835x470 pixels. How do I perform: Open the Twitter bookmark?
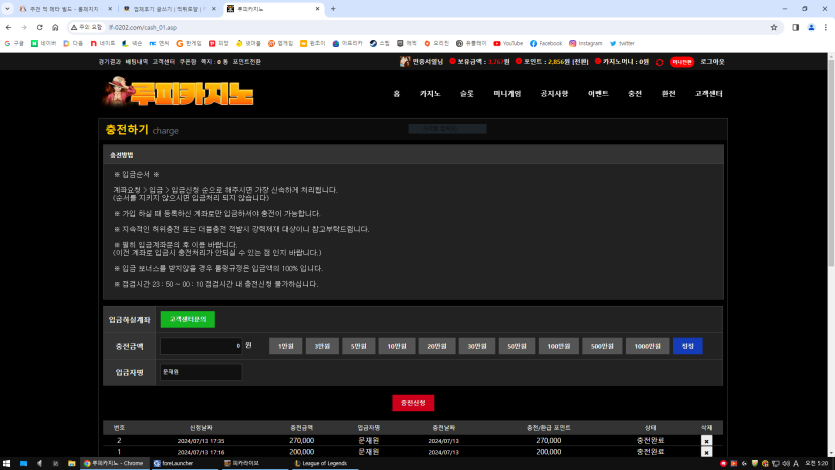pos(622,43)
